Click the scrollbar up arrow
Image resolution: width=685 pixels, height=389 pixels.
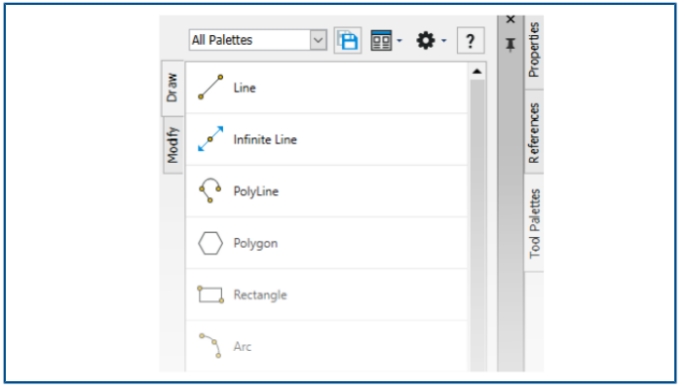point(477,71)
